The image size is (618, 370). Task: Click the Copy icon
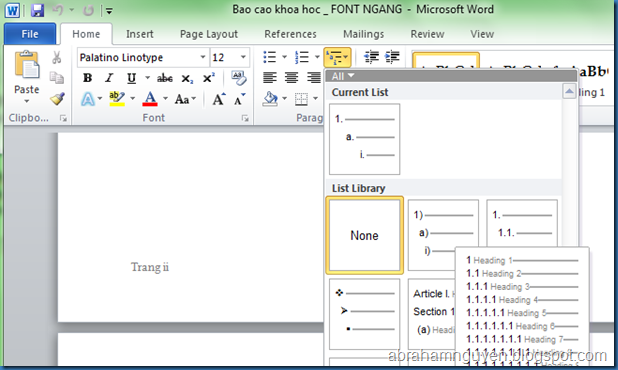(57, 78)
